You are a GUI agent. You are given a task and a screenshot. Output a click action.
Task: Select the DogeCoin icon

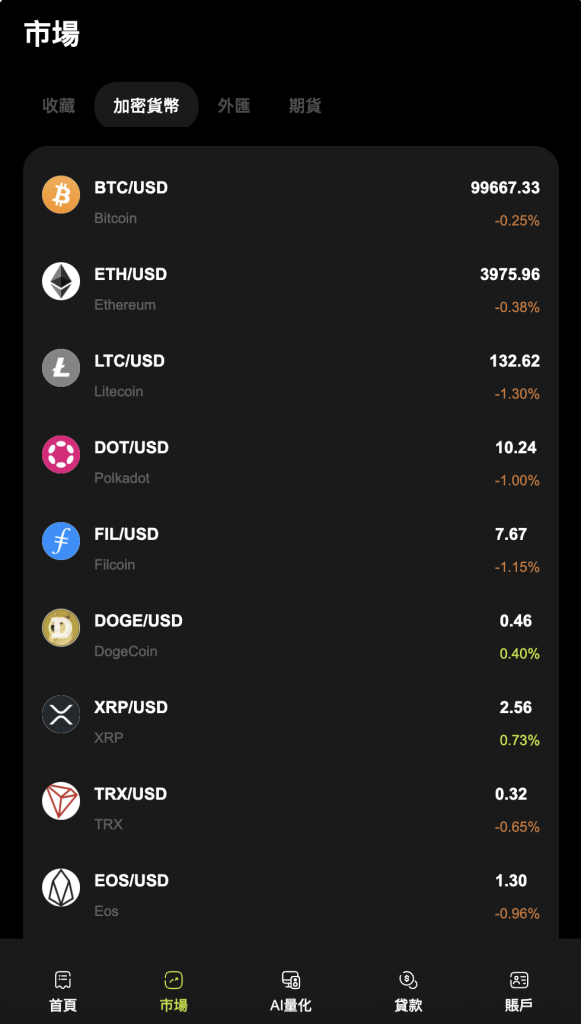(x=60, y=628)
